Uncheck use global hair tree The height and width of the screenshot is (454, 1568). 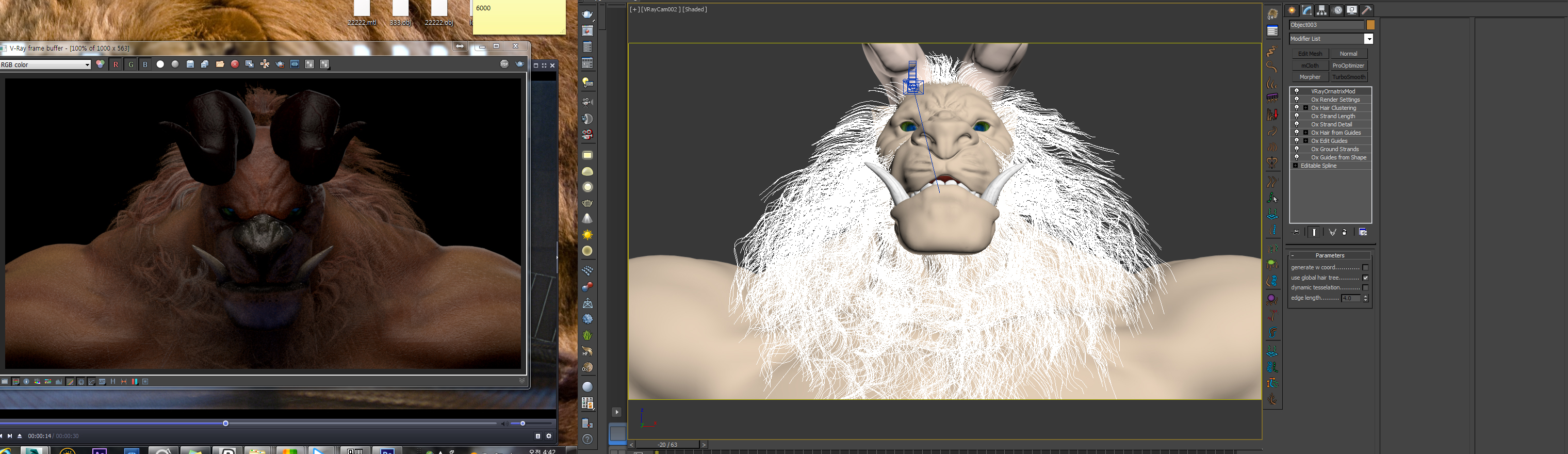(1365, 278)
